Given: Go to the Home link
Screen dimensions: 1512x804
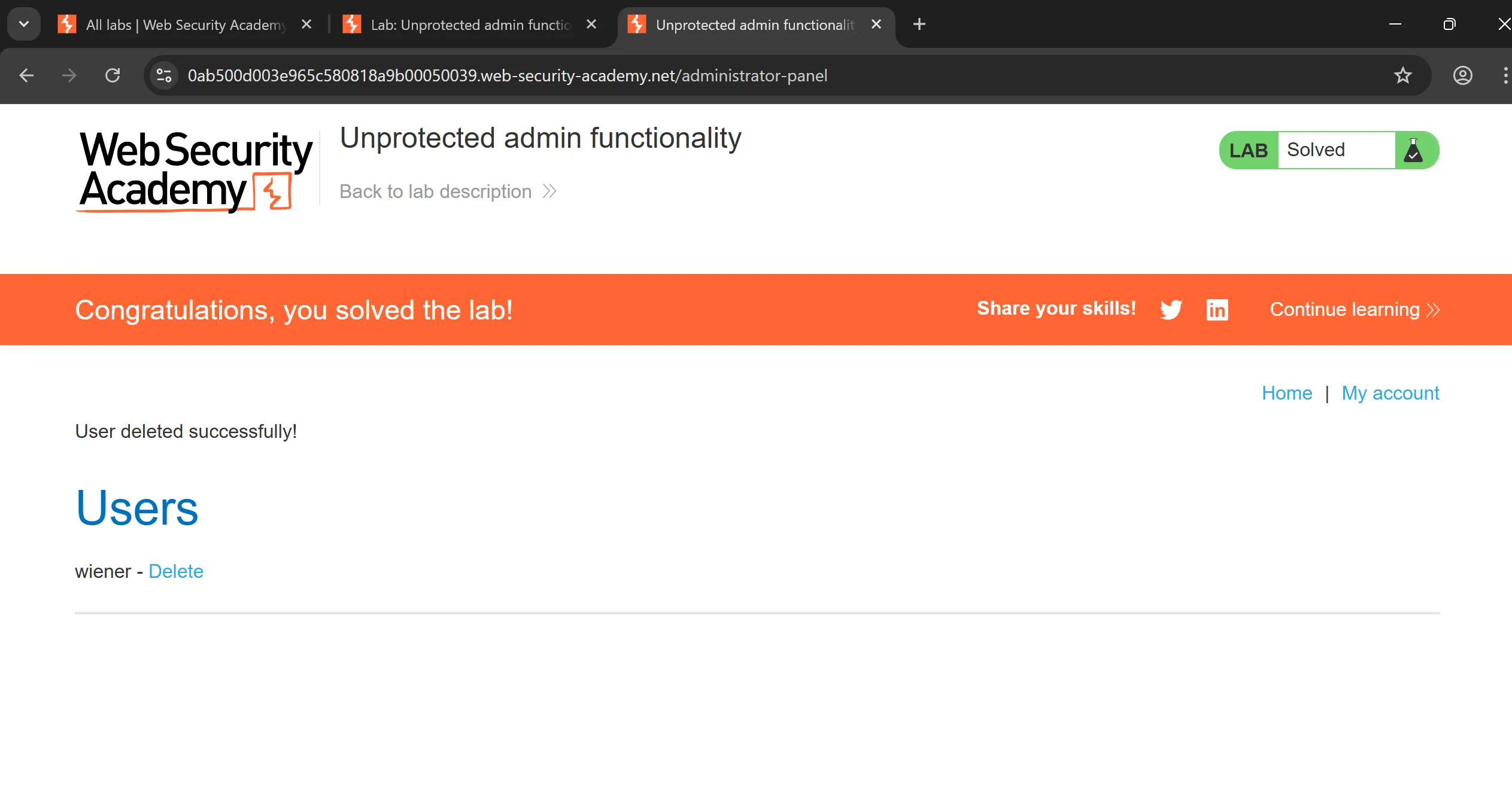Looking at the screenshot, I should 1286,393.
